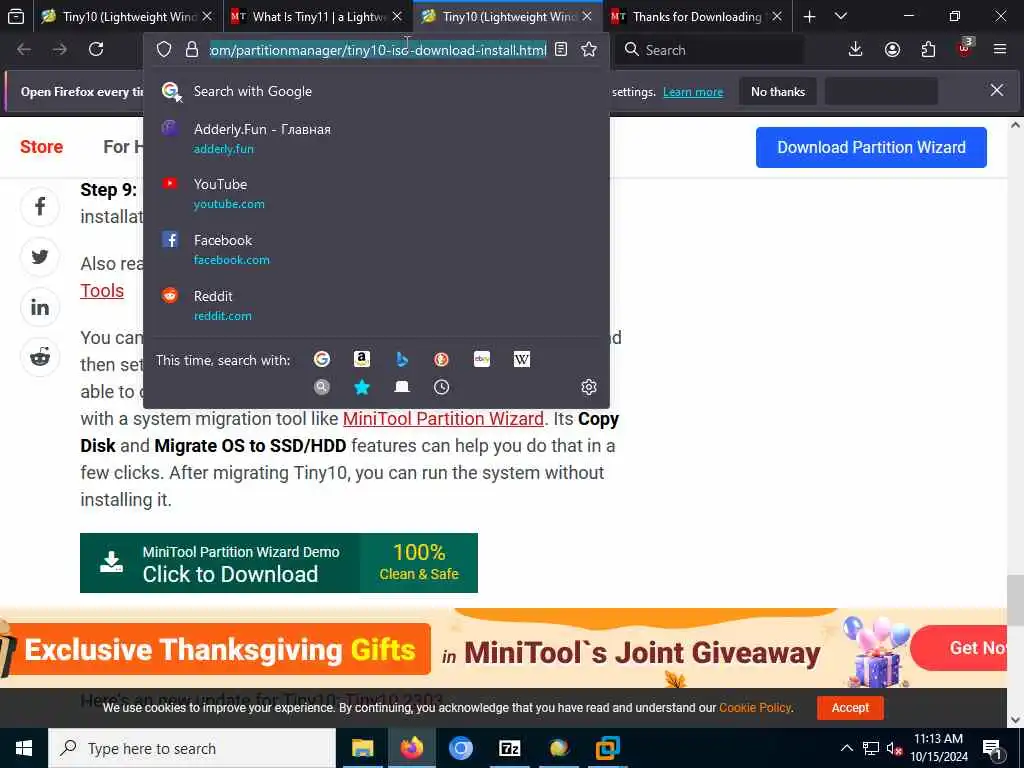Show hidden system tray icons chevron

point(846,748)
